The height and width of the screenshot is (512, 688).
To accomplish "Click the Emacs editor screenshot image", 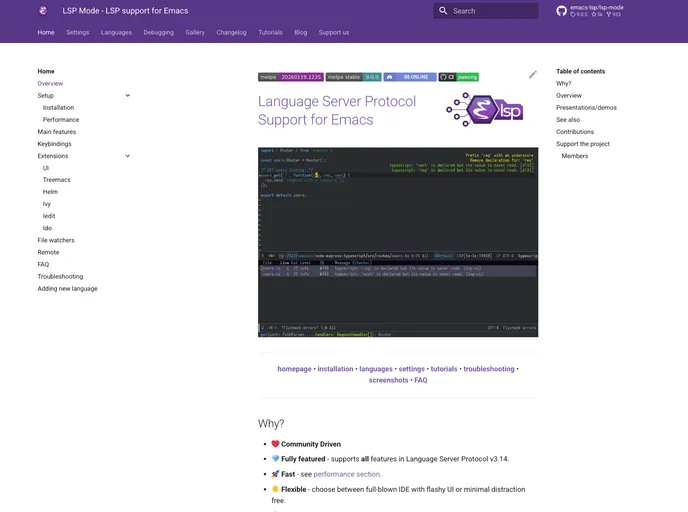I will [398, 242].
